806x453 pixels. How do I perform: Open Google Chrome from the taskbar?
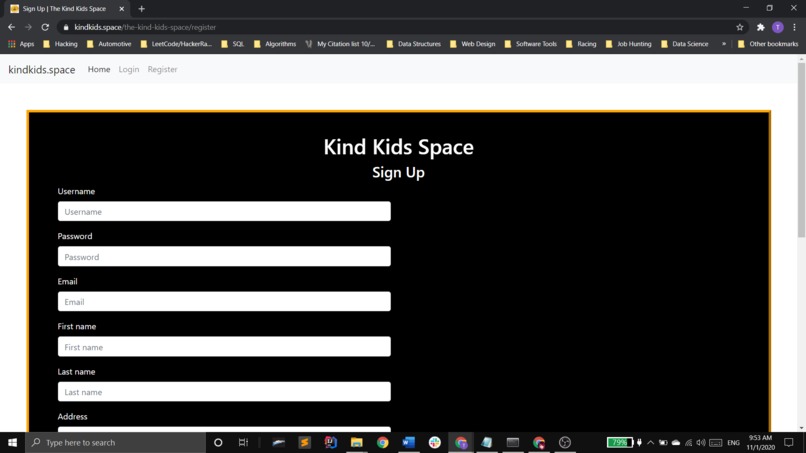(382, 442)
